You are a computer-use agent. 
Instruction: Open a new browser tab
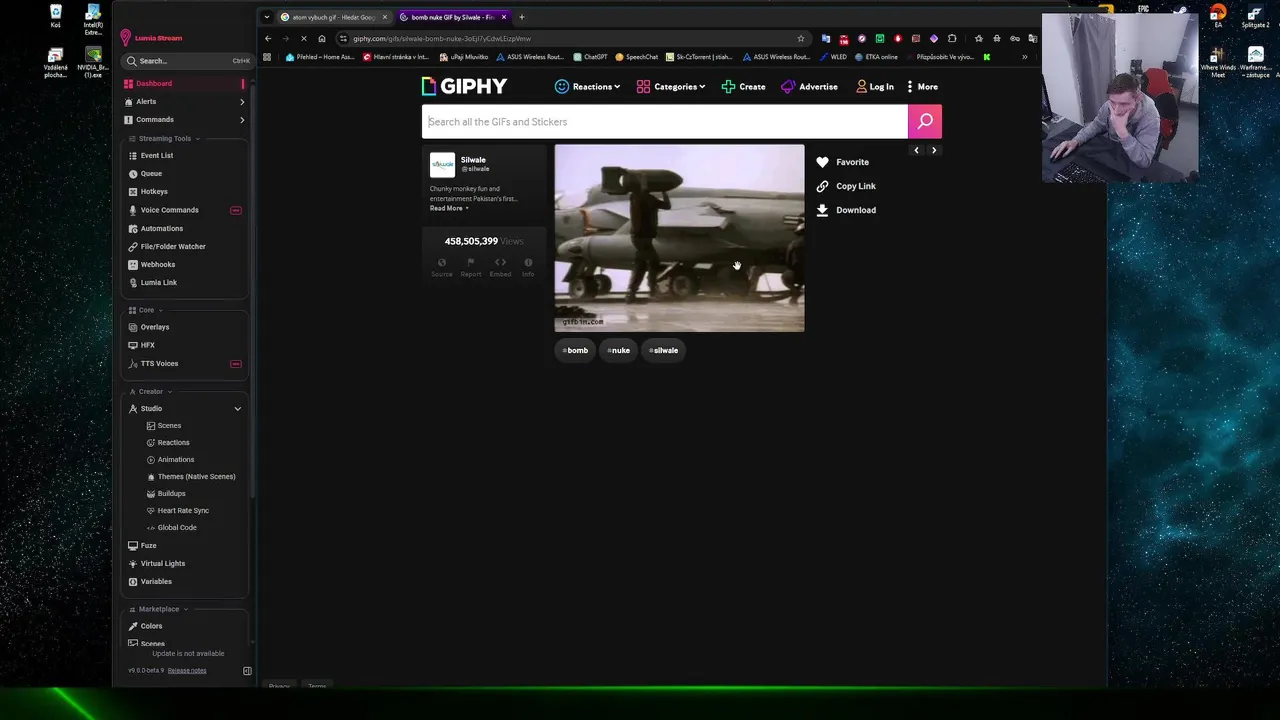tap(521, 17)
